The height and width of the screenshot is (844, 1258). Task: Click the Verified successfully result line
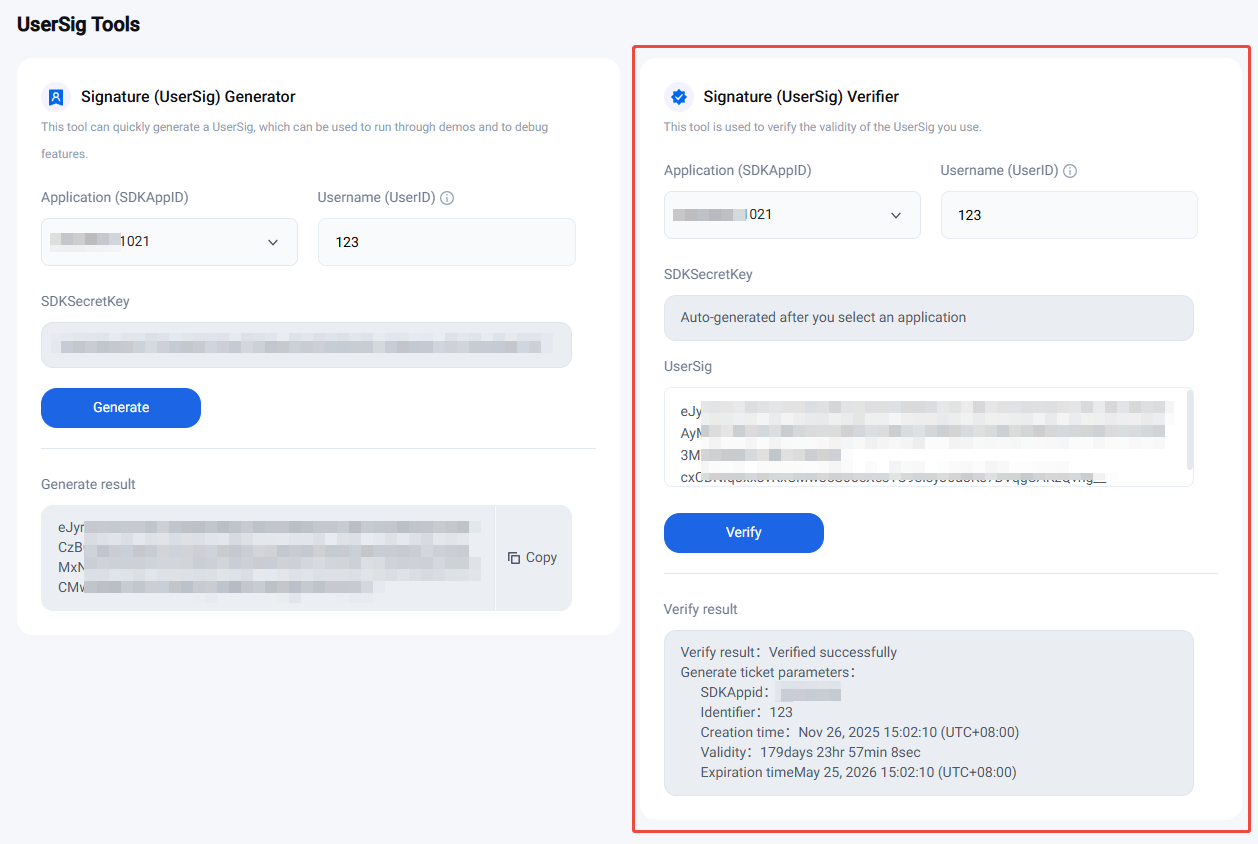[x=789, y=652]
